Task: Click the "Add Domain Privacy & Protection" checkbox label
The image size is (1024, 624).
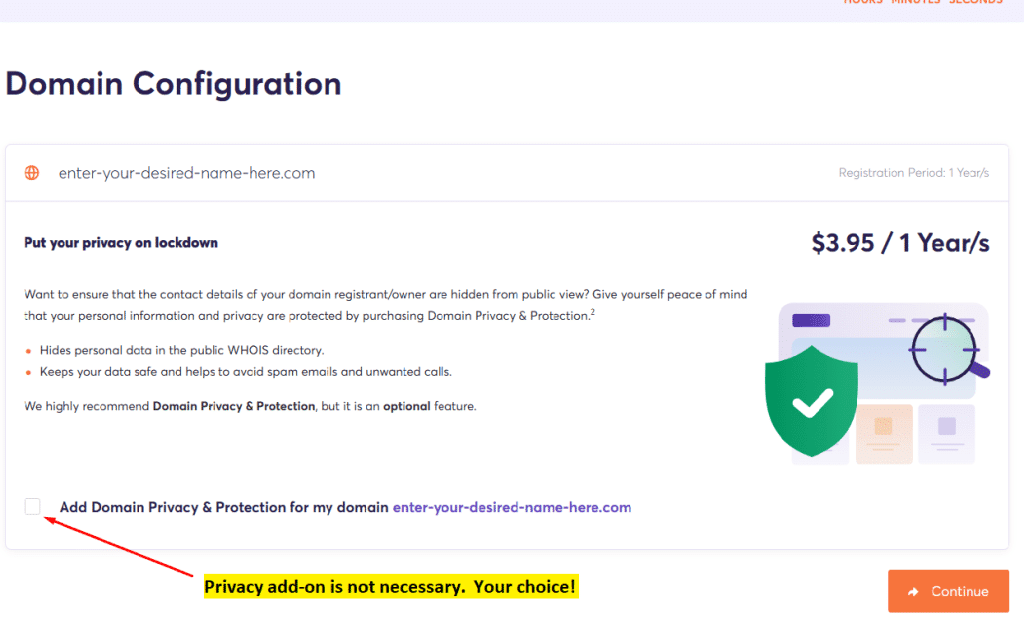Action: click(x=223, y=507)
